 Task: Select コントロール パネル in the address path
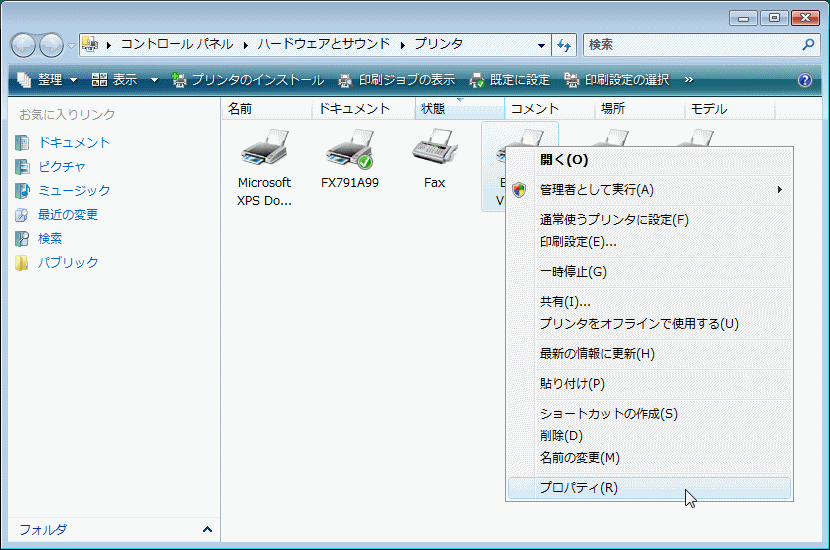coord(177,44)
